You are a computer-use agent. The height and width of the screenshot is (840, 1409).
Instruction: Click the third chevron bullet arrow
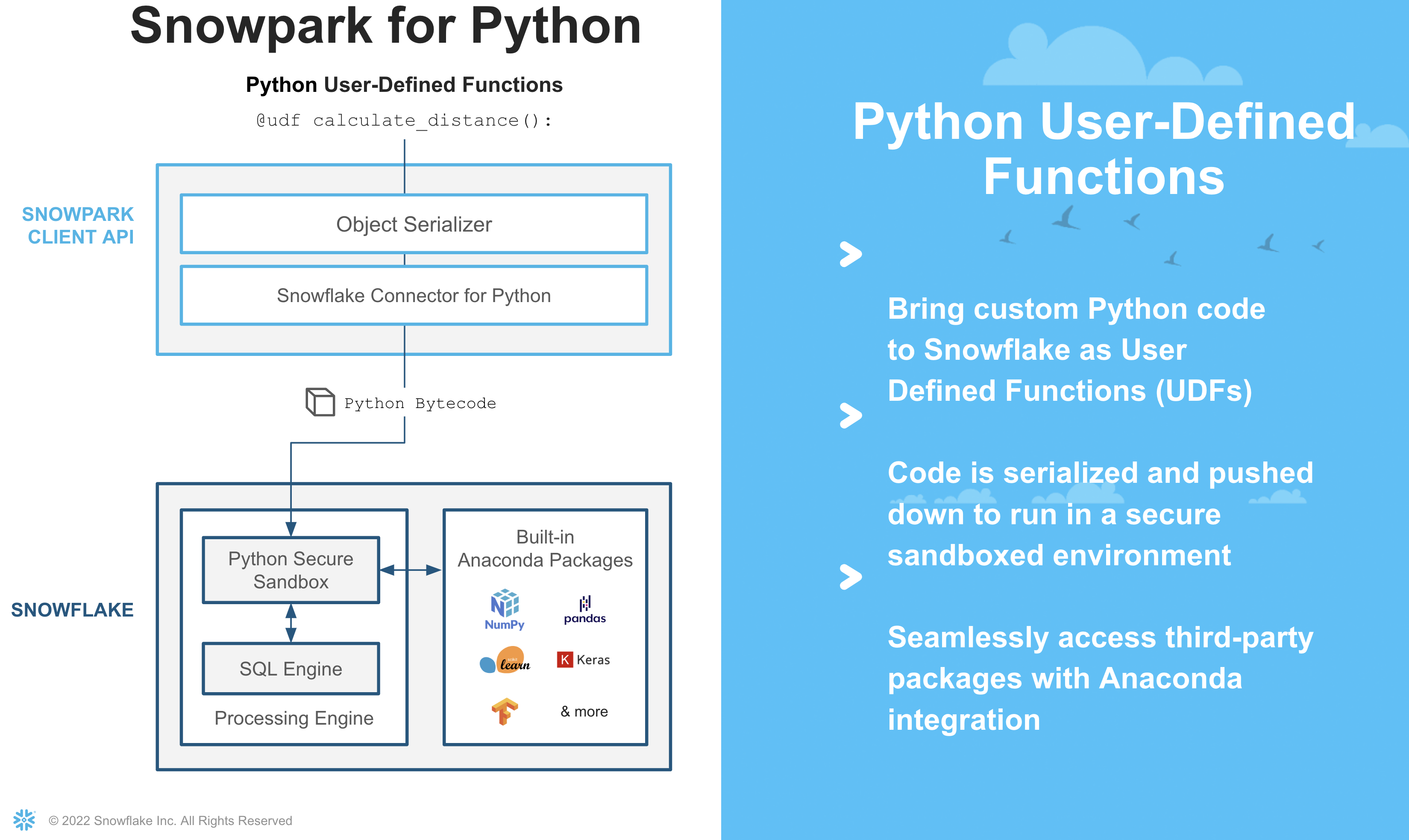tap(851, 577)
